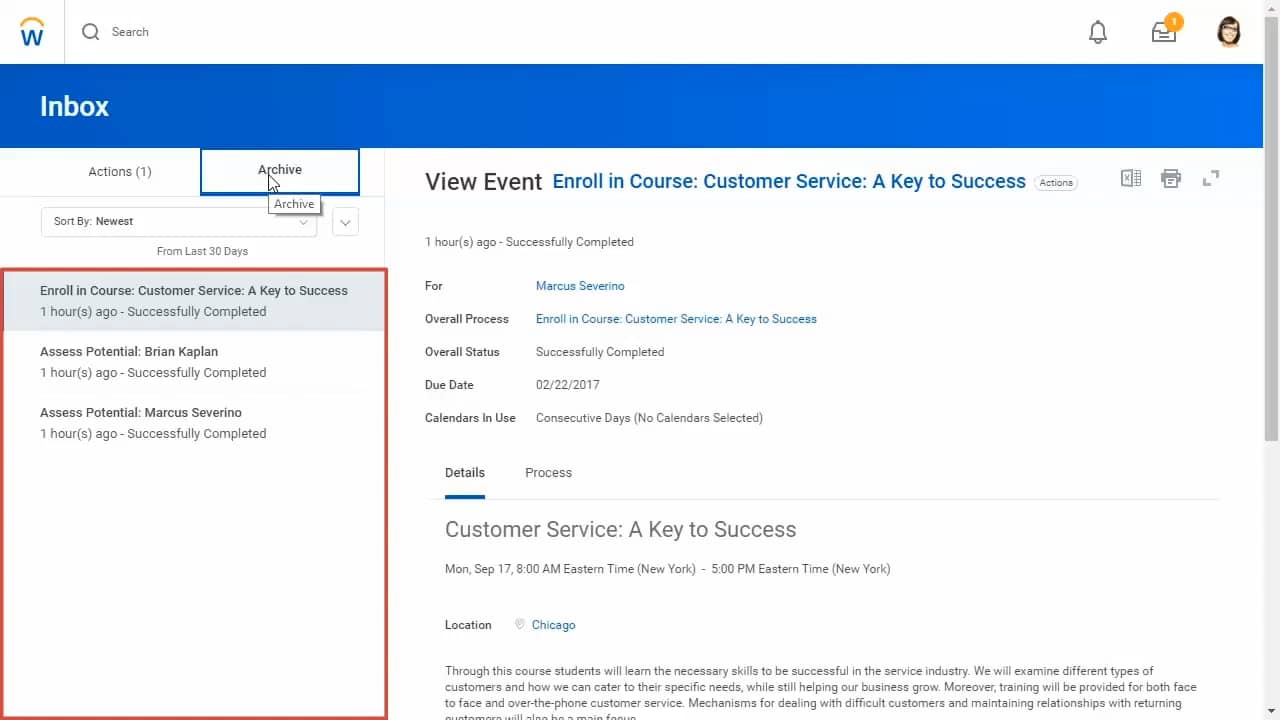Screen dimensions: 1280x720
Task: Click the print icon
Action: [1171, 179]
